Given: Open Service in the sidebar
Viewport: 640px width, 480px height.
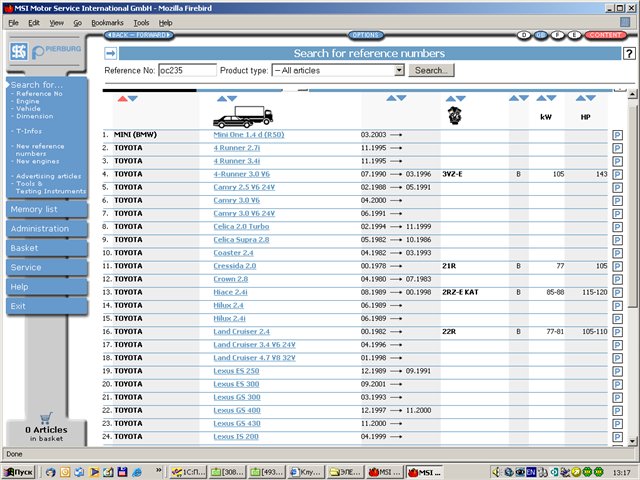Looking at the screenshot, I should coord(47,267).
